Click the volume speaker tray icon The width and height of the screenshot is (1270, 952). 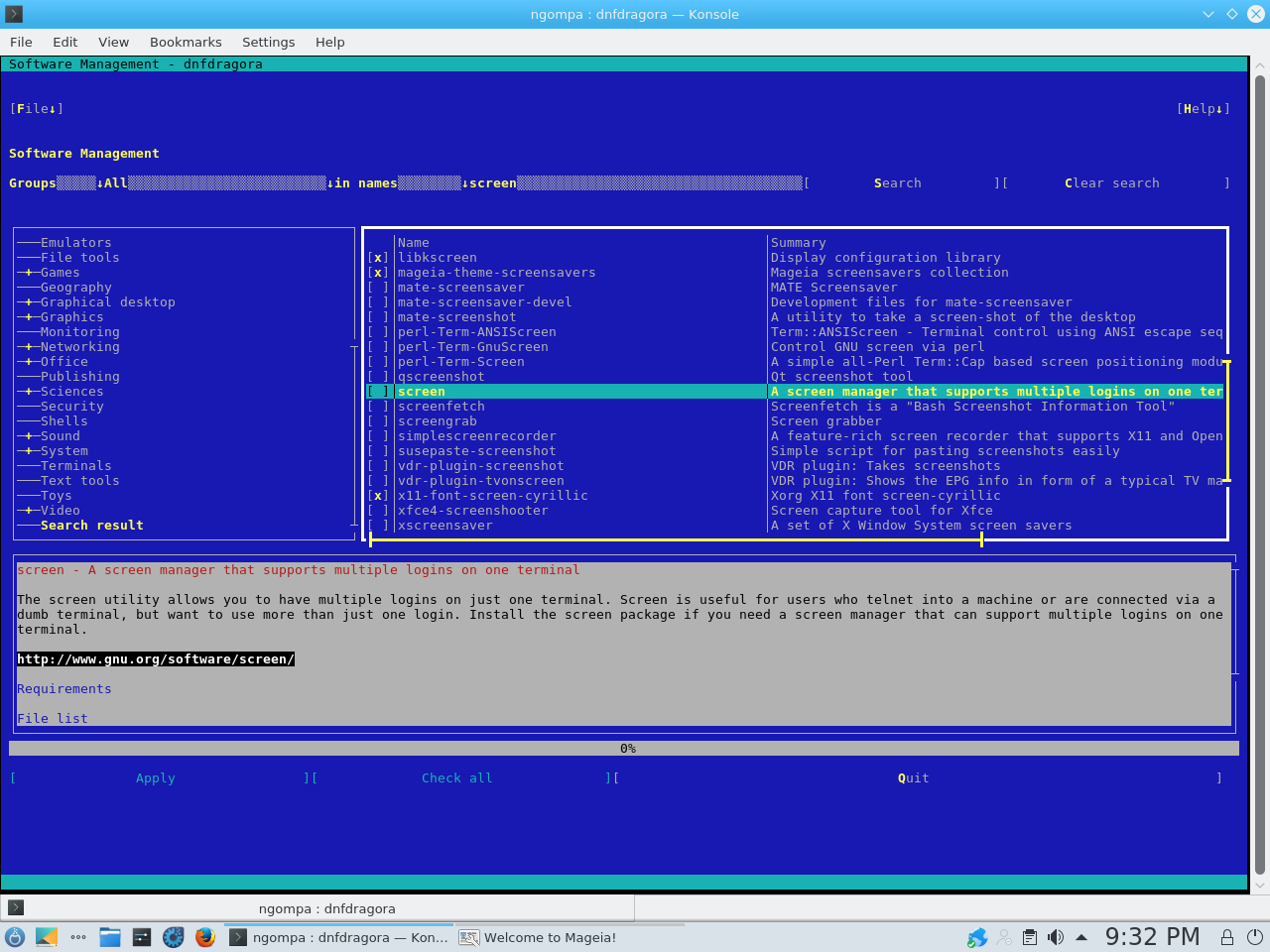[1056, 937]
